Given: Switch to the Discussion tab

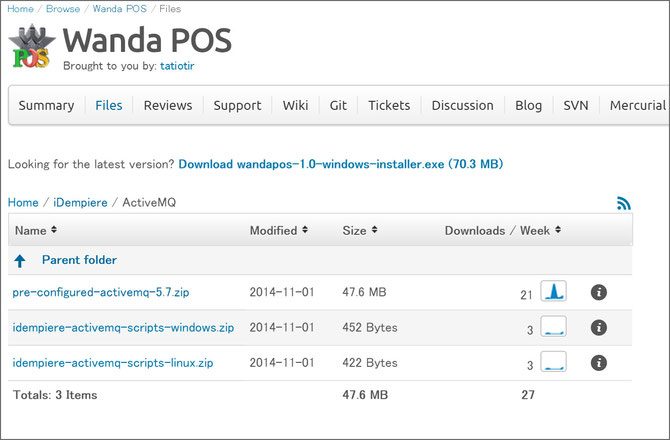Looking at the screenshot, I should point(462,106).
